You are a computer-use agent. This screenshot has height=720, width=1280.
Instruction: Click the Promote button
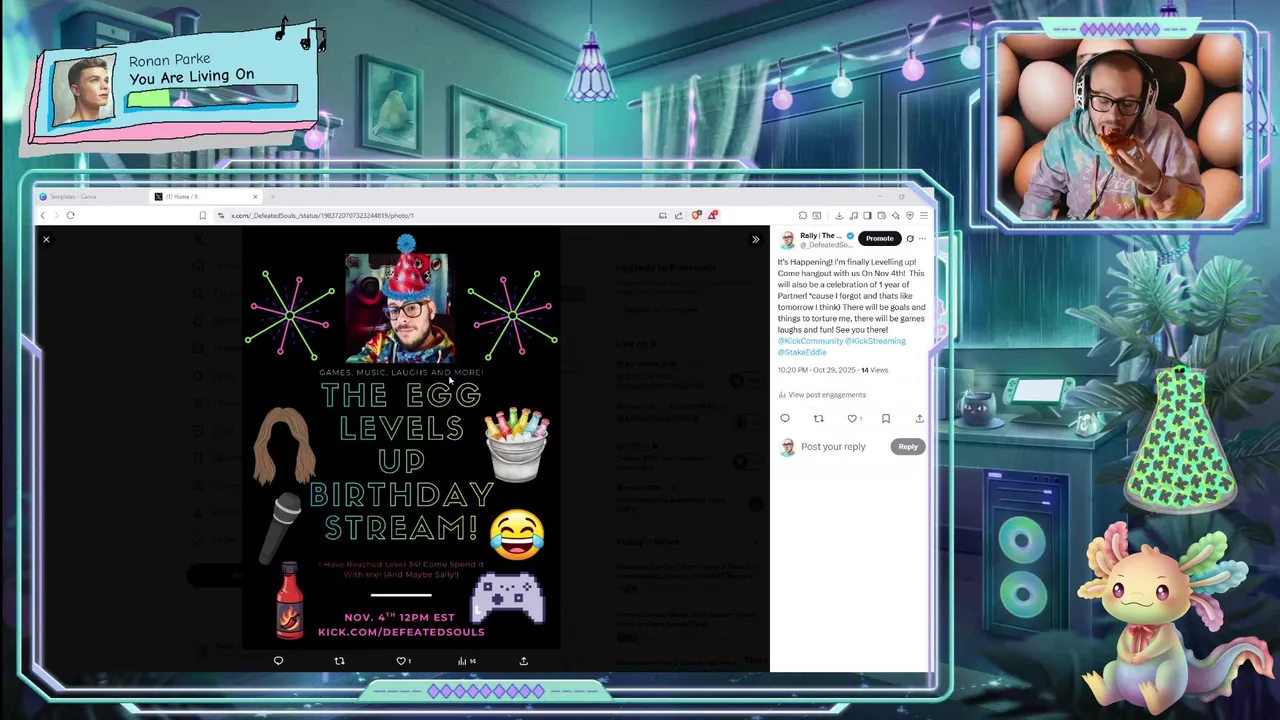[x=880, y=238]
